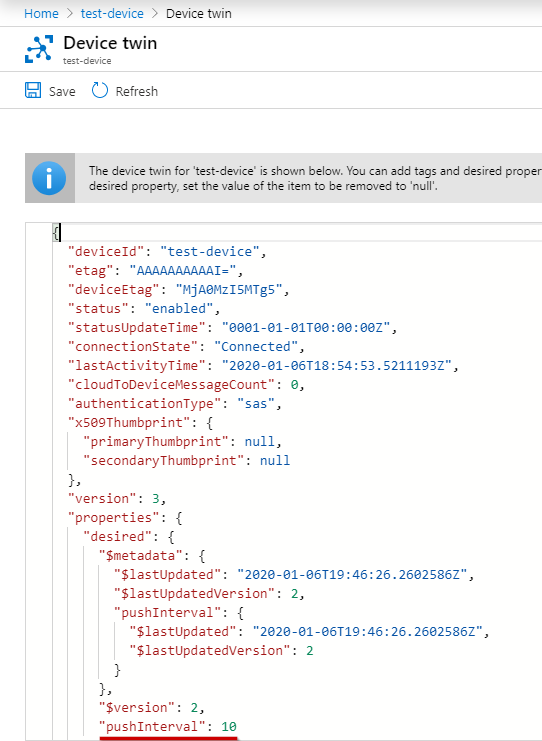Place cursor at opening brace in editor
This screenshot has width=542, height=741.
56,233
